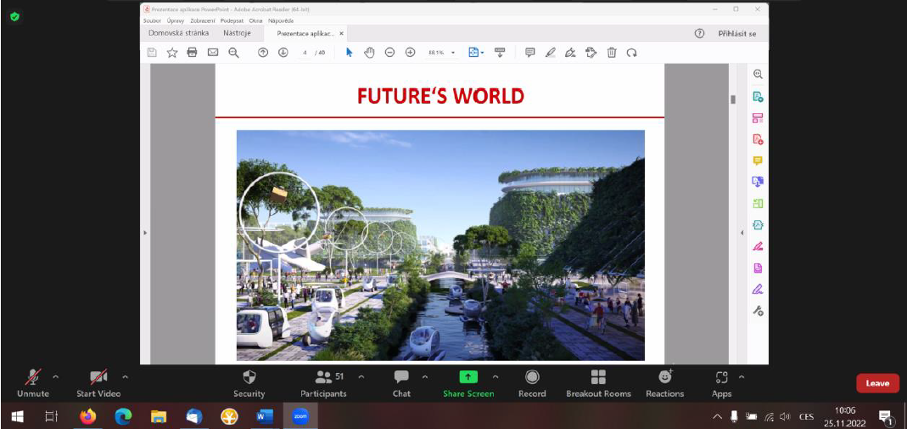Add a comment note
The image size is (908, 430).
click(x=530, y=53)
